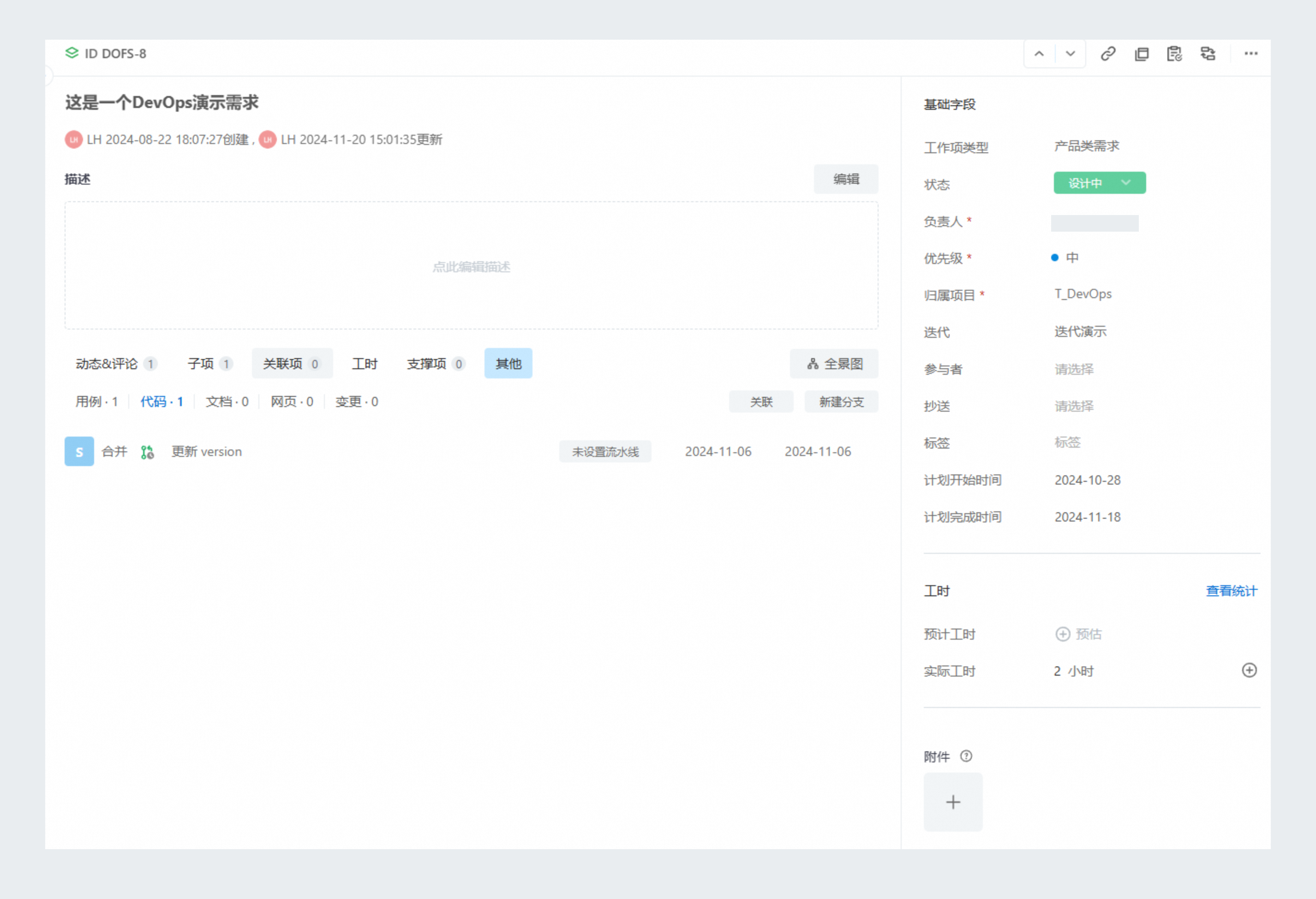Switch to the 支撑项 tab
The height and width of the screenshot is (899, 1316).
[436, 364]
